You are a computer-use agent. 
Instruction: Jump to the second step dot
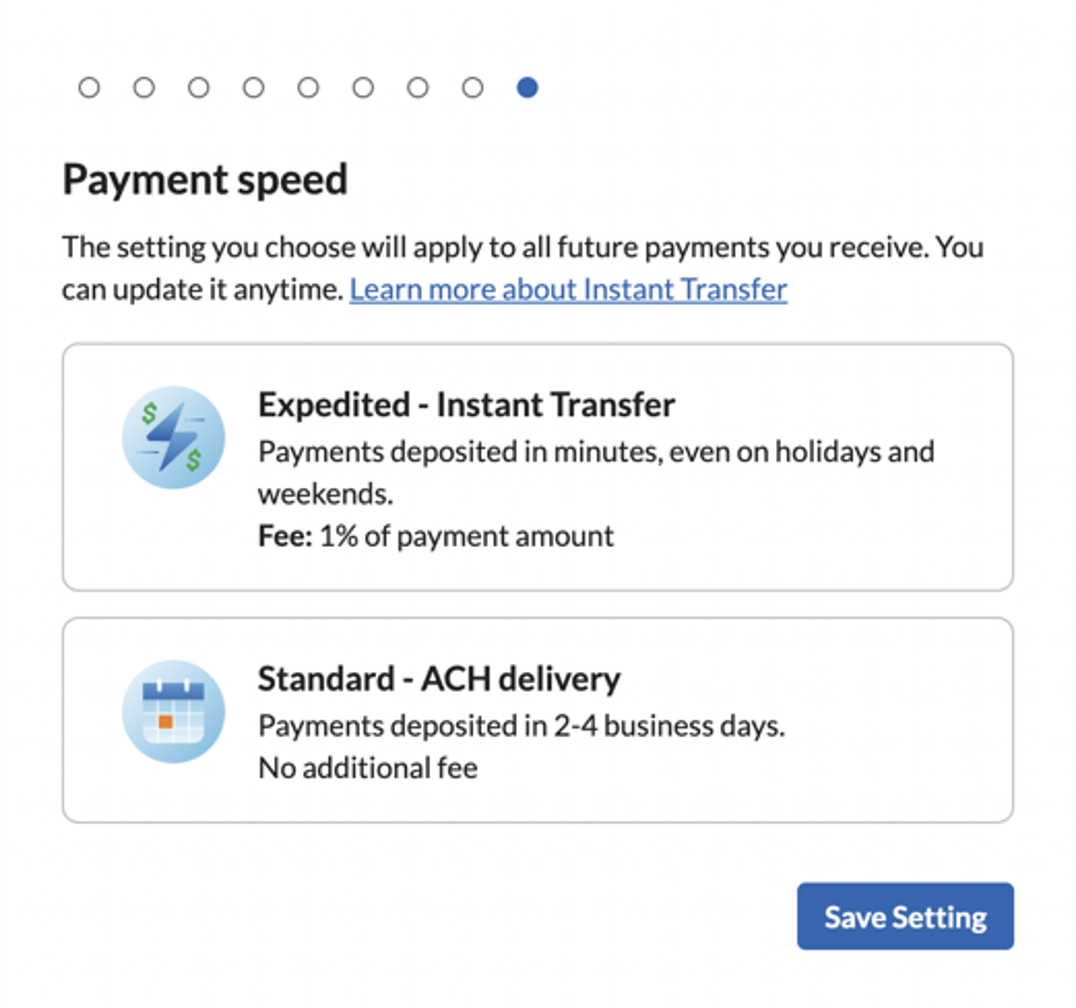pyautogui.click(x=144, y=88)
